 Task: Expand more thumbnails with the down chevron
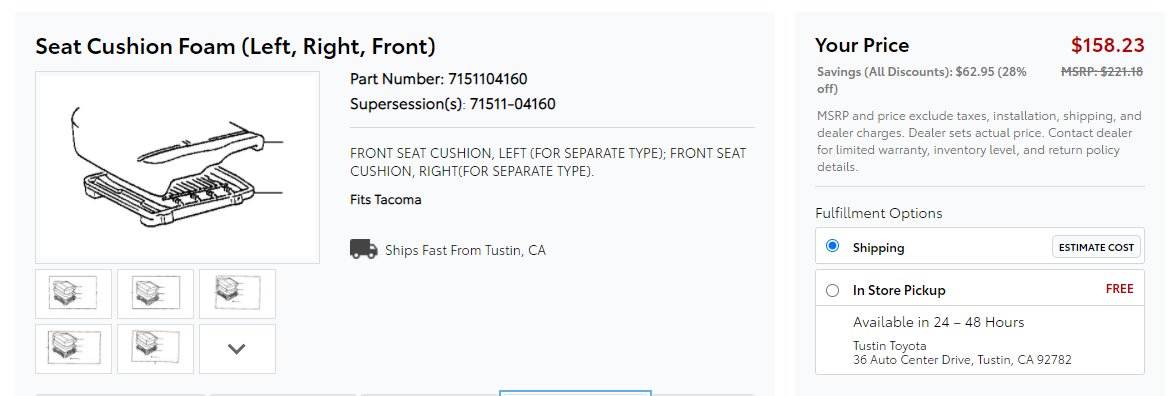tap(237, 348)
